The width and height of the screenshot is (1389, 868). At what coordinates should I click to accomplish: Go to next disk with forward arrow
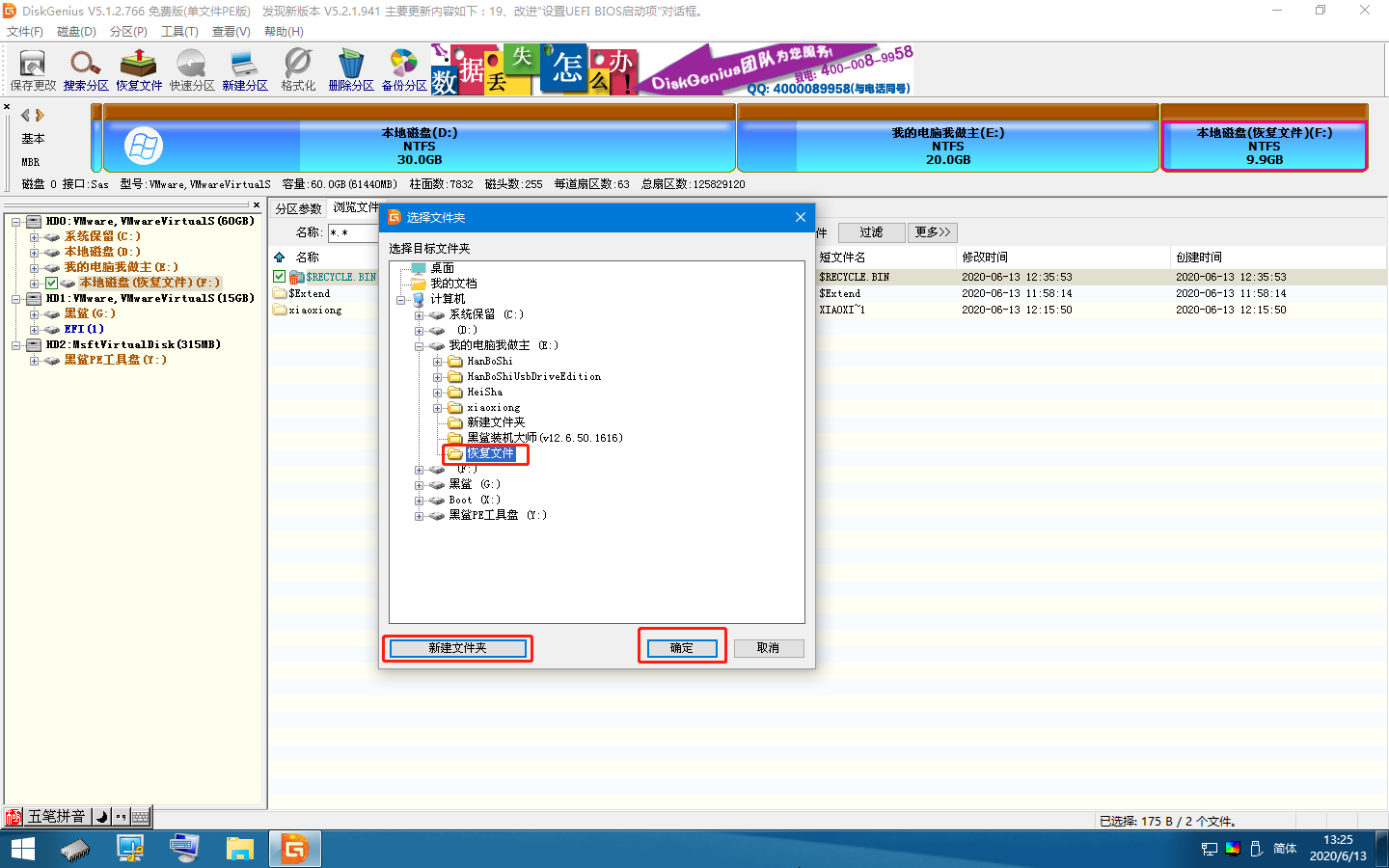pyautogui.click(x=40, y=115)
